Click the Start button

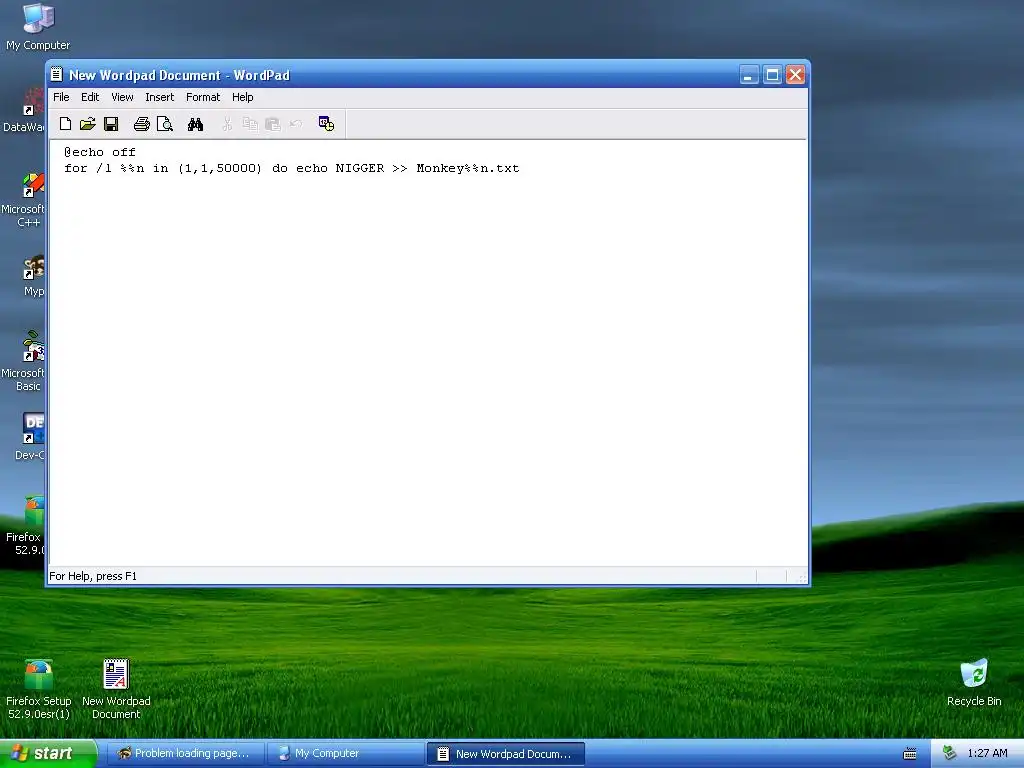pos(48,754)
